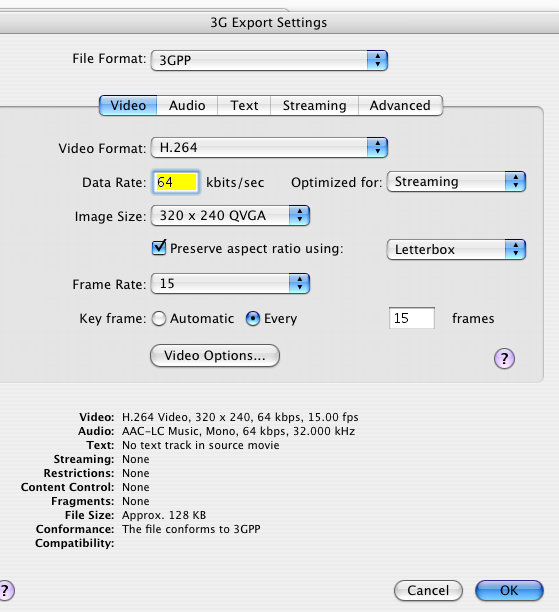
Task: Click 'The file conforms to 3GPP' text
Action: (191, 529)
